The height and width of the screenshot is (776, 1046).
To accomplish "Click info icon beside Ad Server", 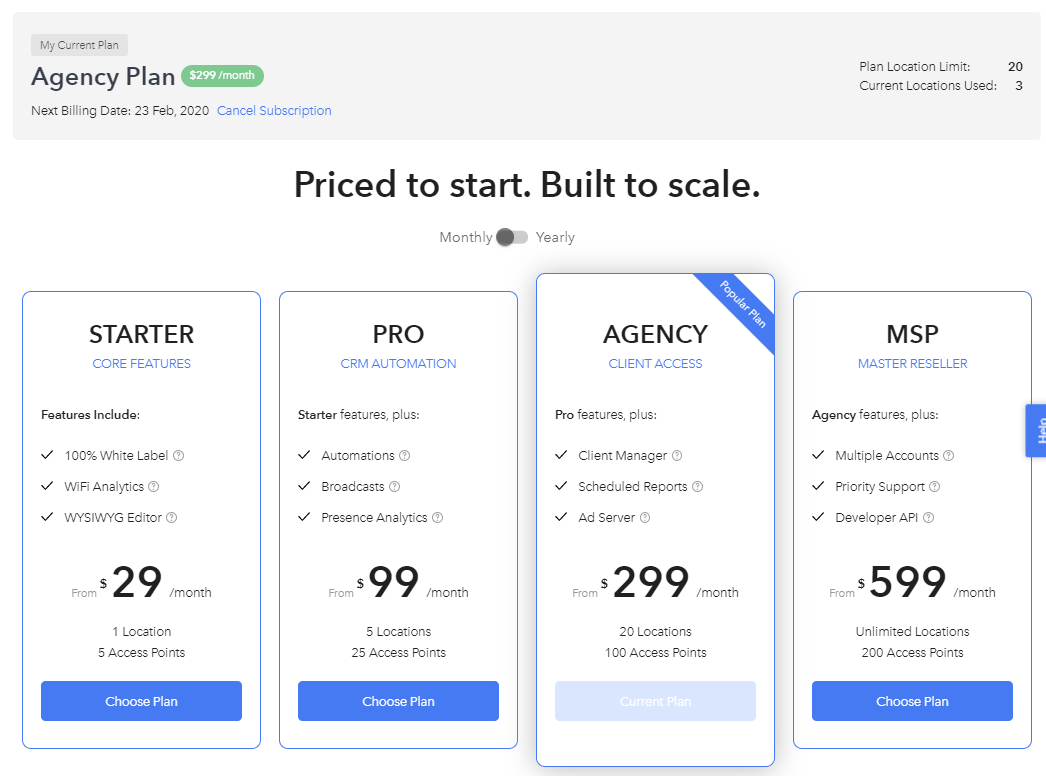I will [x=645, y=518].
